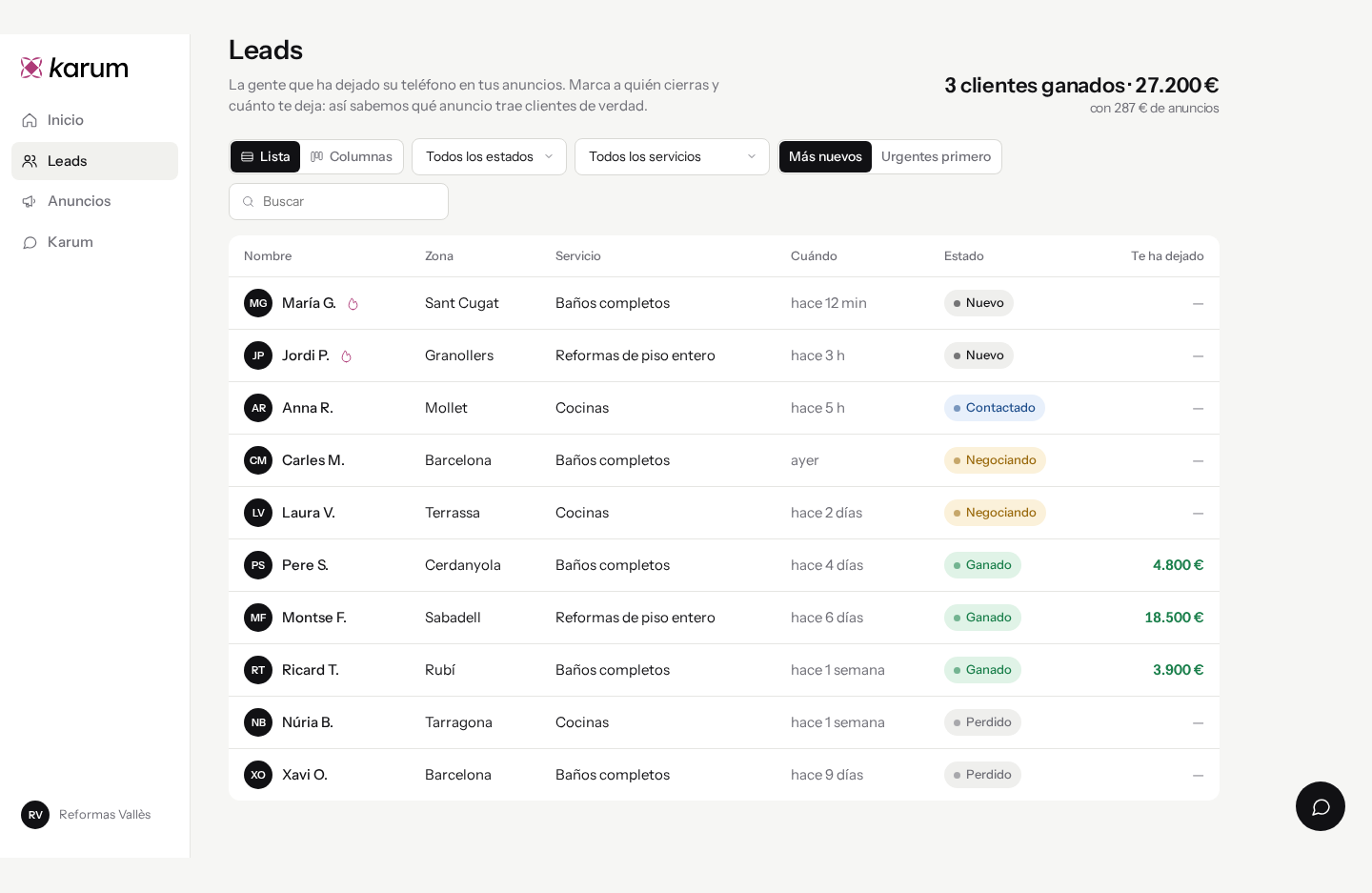1372x893 pixels.
Task: Sort by Más nuevos
Action: tap(825, 156)
